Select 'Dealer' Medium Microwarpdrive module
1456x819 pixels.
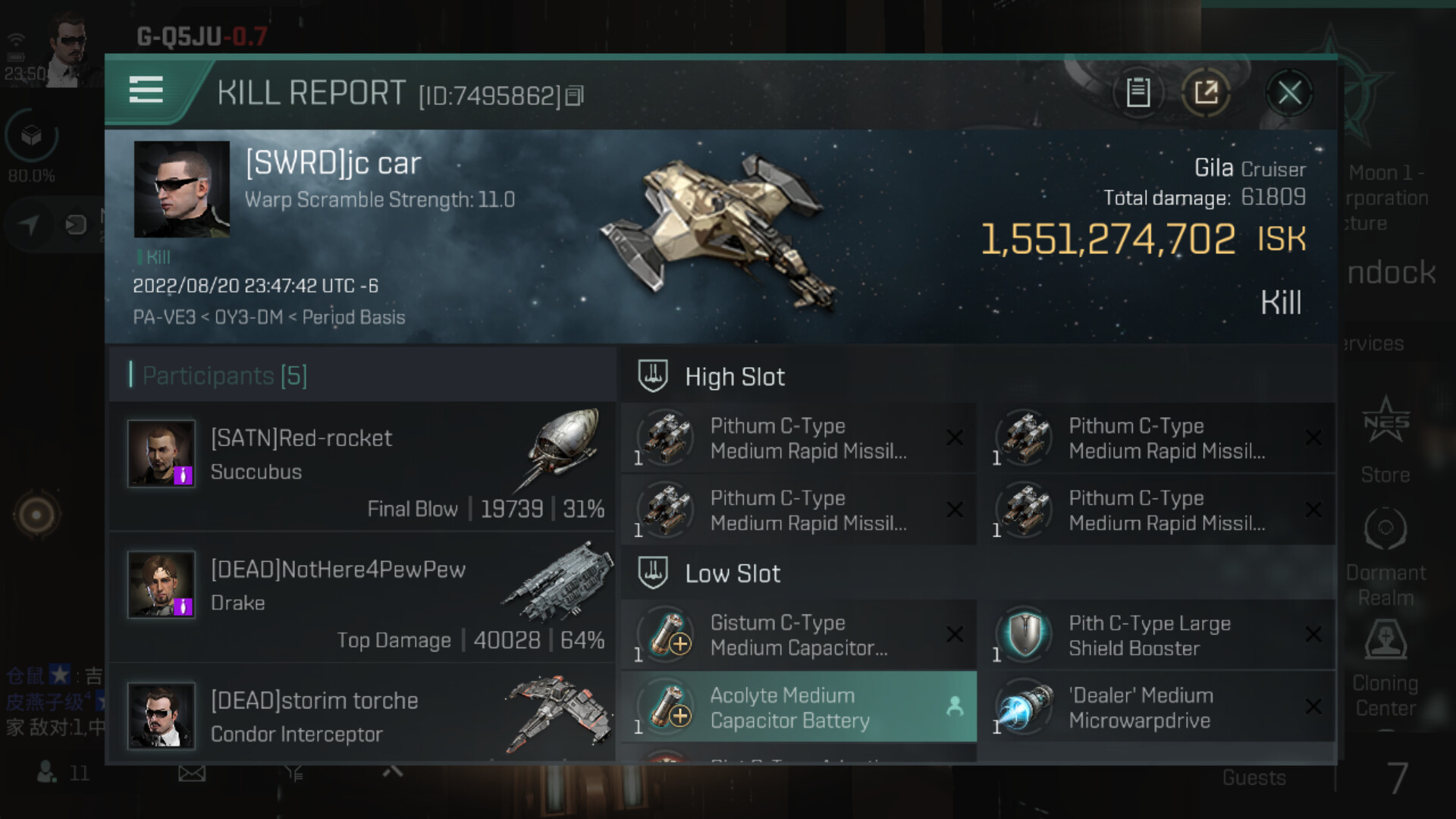coord(1156,707)
